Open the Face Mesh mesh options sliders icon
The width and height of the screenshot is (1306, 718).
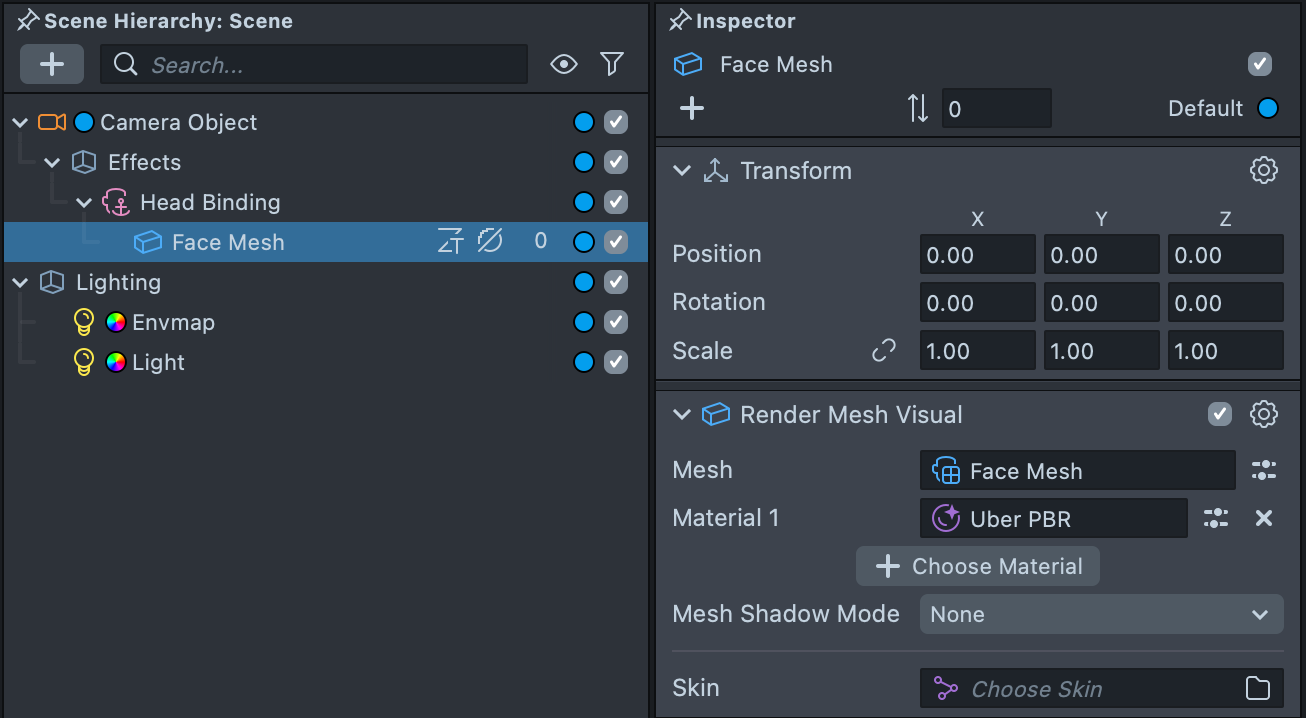point(1264,470)
